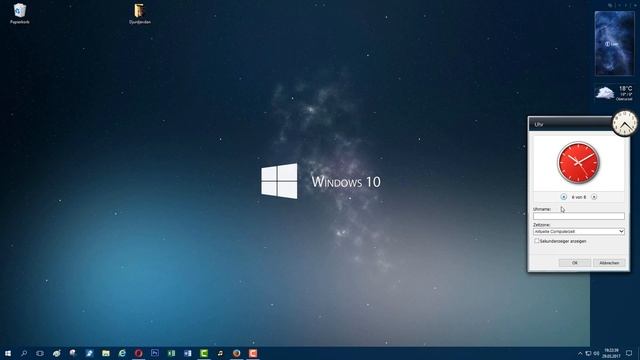Open the Opera browser taskbar icon
The width and height of the screenshot is (640, 360).
[x=138, y=353]
